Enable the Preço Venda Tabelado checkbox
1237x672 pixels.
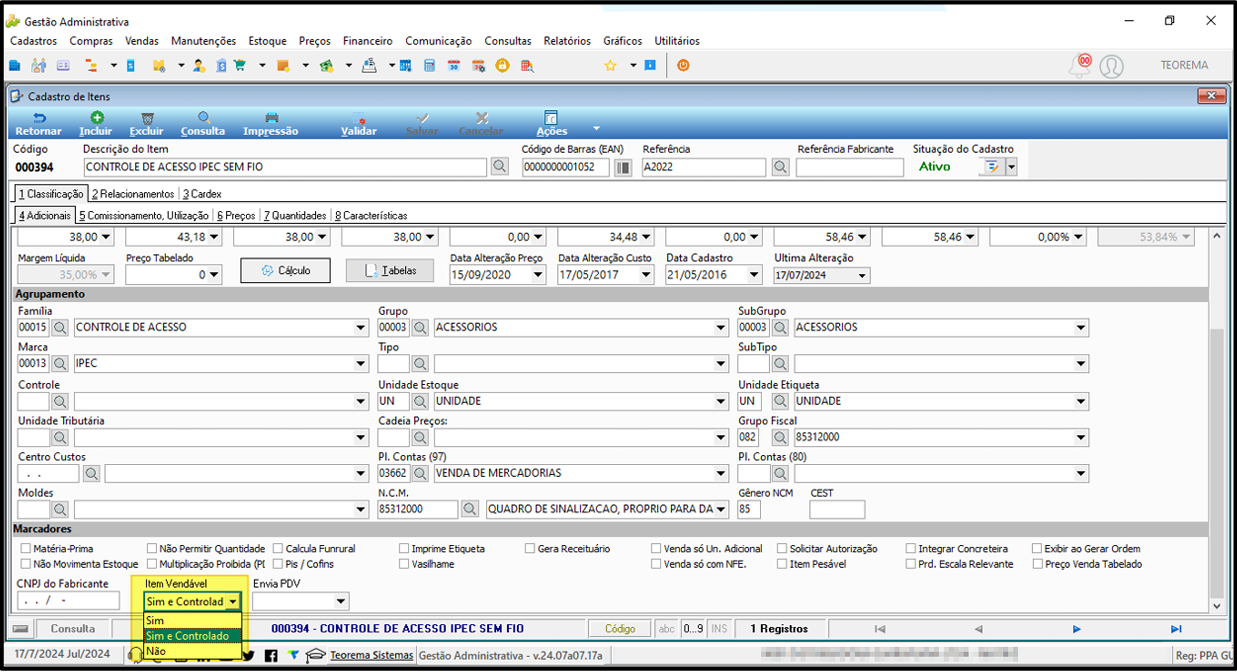(1038, 564)
